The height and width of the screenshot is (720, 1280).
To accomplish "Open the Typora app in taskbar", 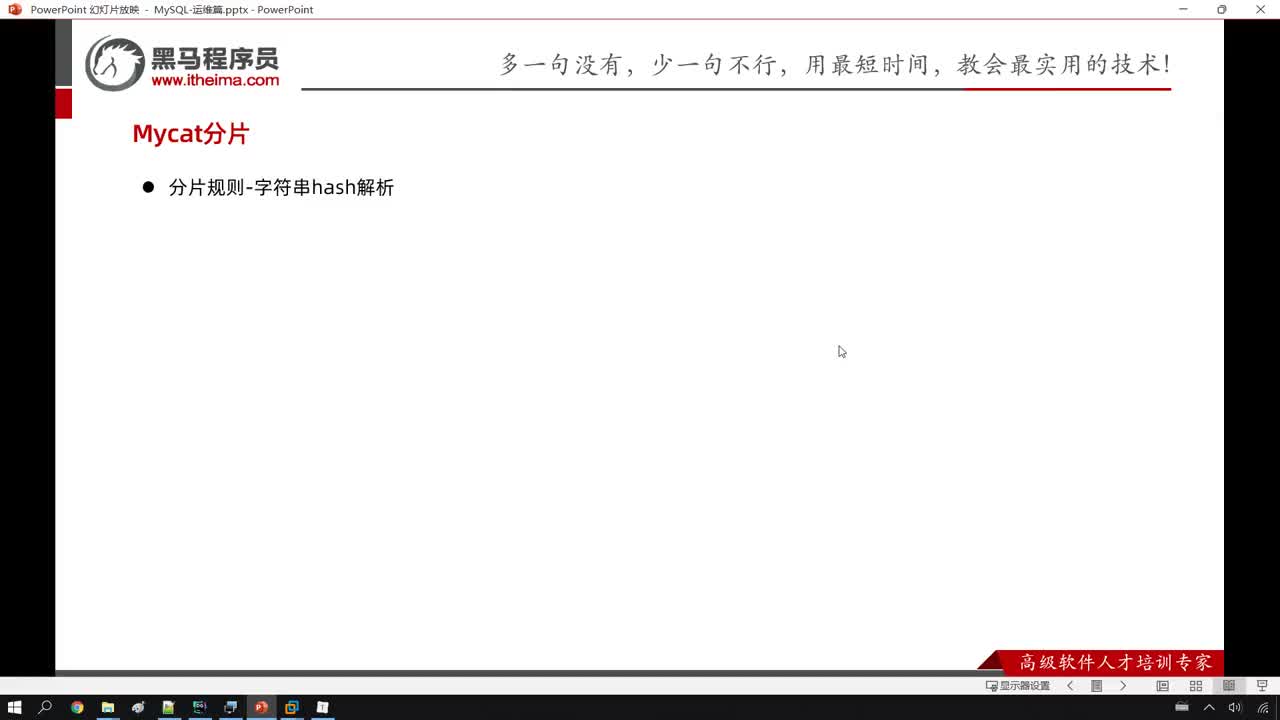I will (322, 707).
